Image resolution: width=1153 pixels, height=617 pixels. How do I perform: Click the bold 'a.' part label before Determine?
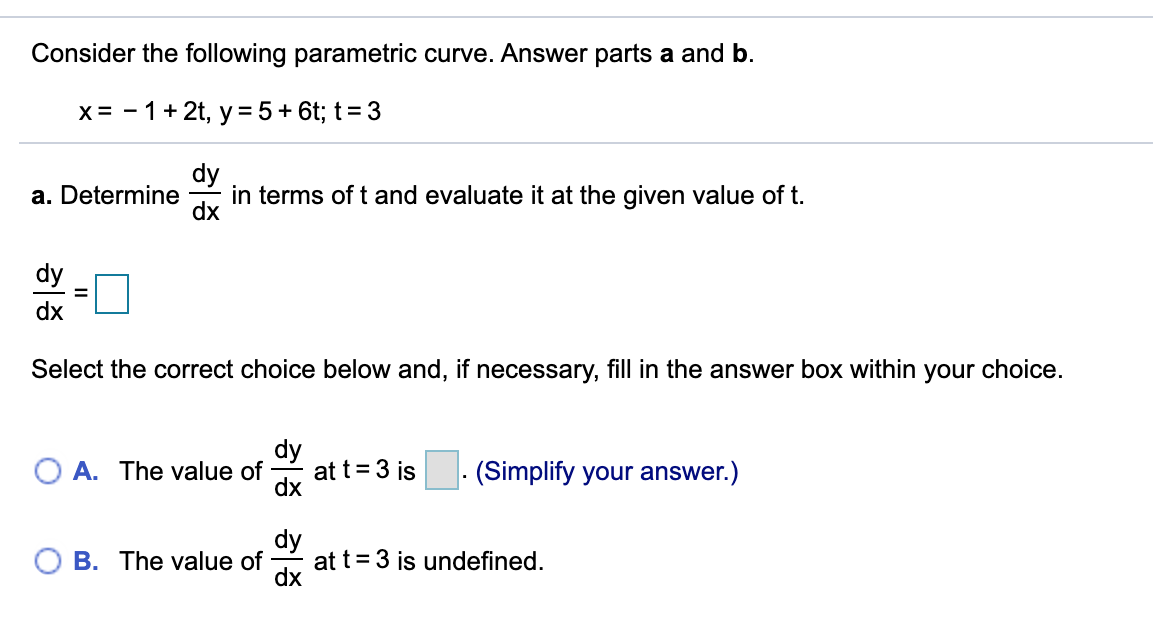(x=42, y=196)
